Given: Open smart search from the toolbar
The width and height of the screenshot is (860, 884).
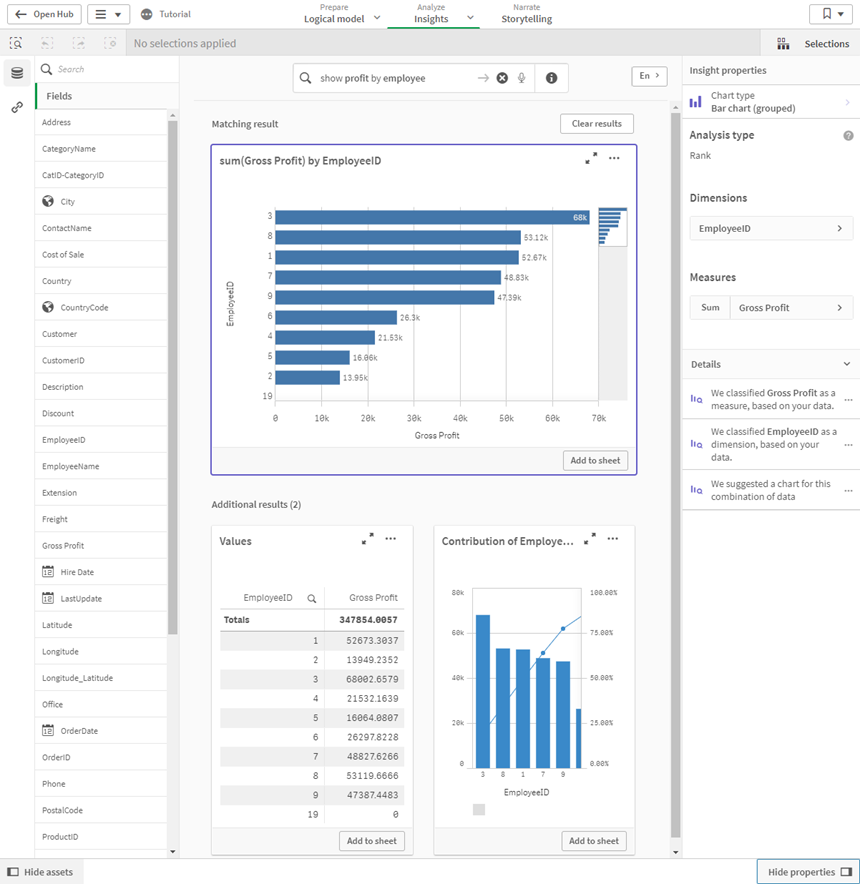Looking at the screenshot, I should 16,44.
